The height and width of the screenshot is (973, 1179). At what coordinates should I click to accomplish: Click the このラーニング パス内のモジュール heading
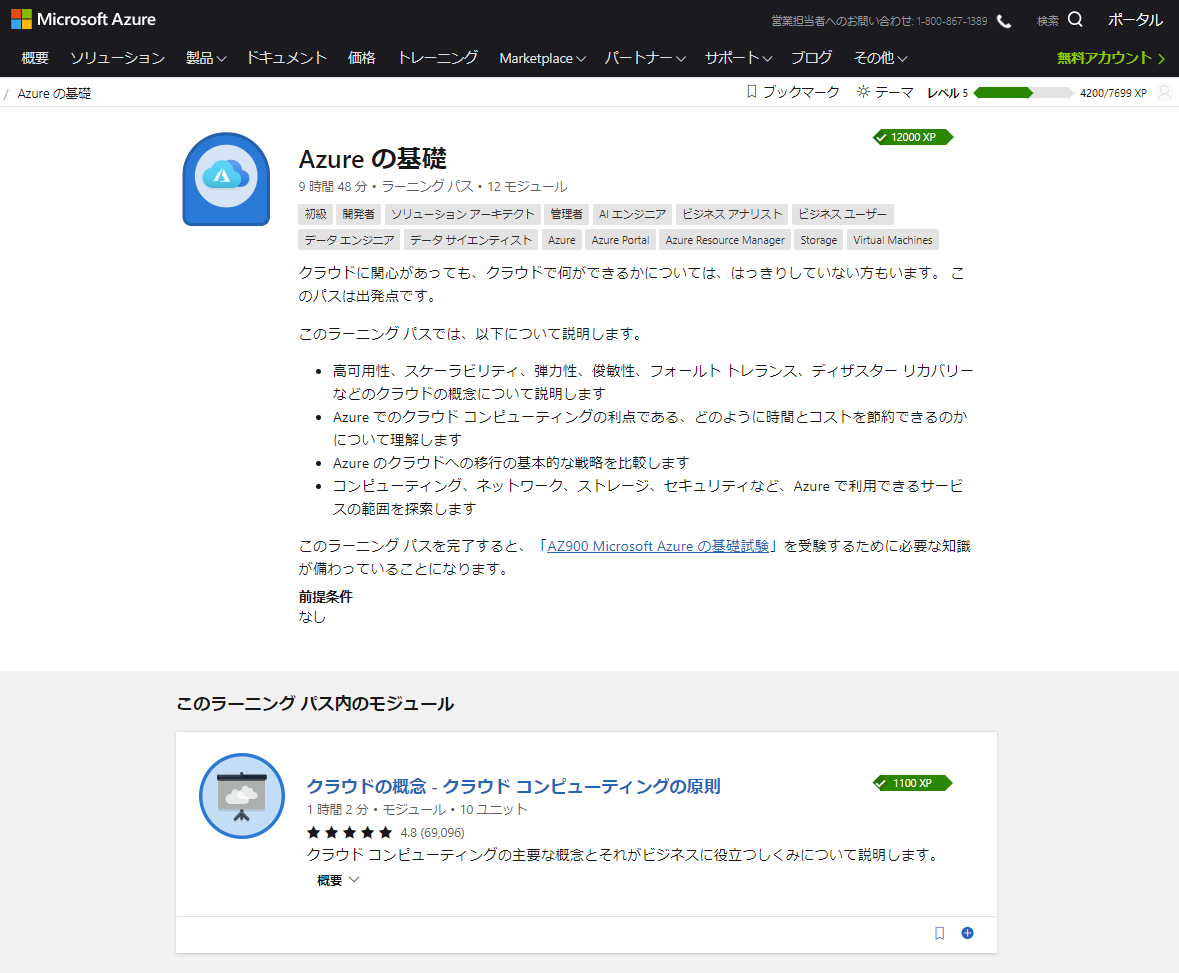(315, 704)
